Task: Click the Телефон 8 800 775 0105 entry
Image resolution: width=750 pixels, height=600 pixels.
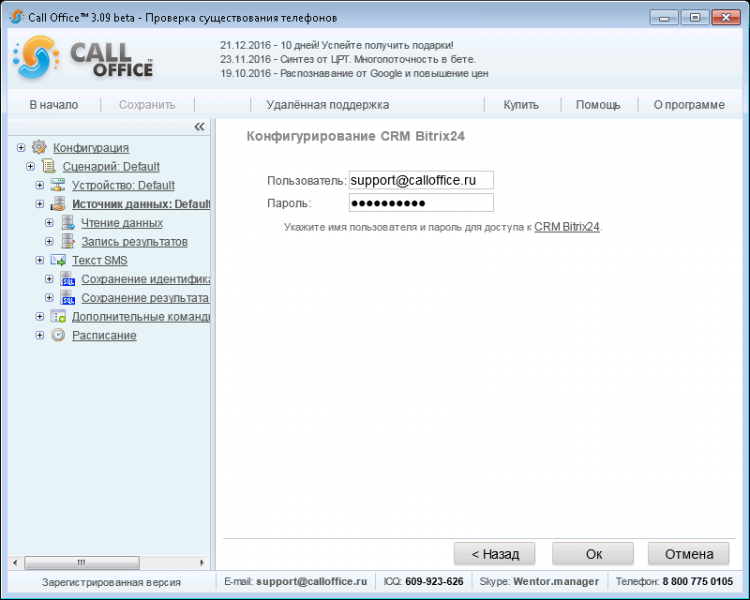Action: 674,581
